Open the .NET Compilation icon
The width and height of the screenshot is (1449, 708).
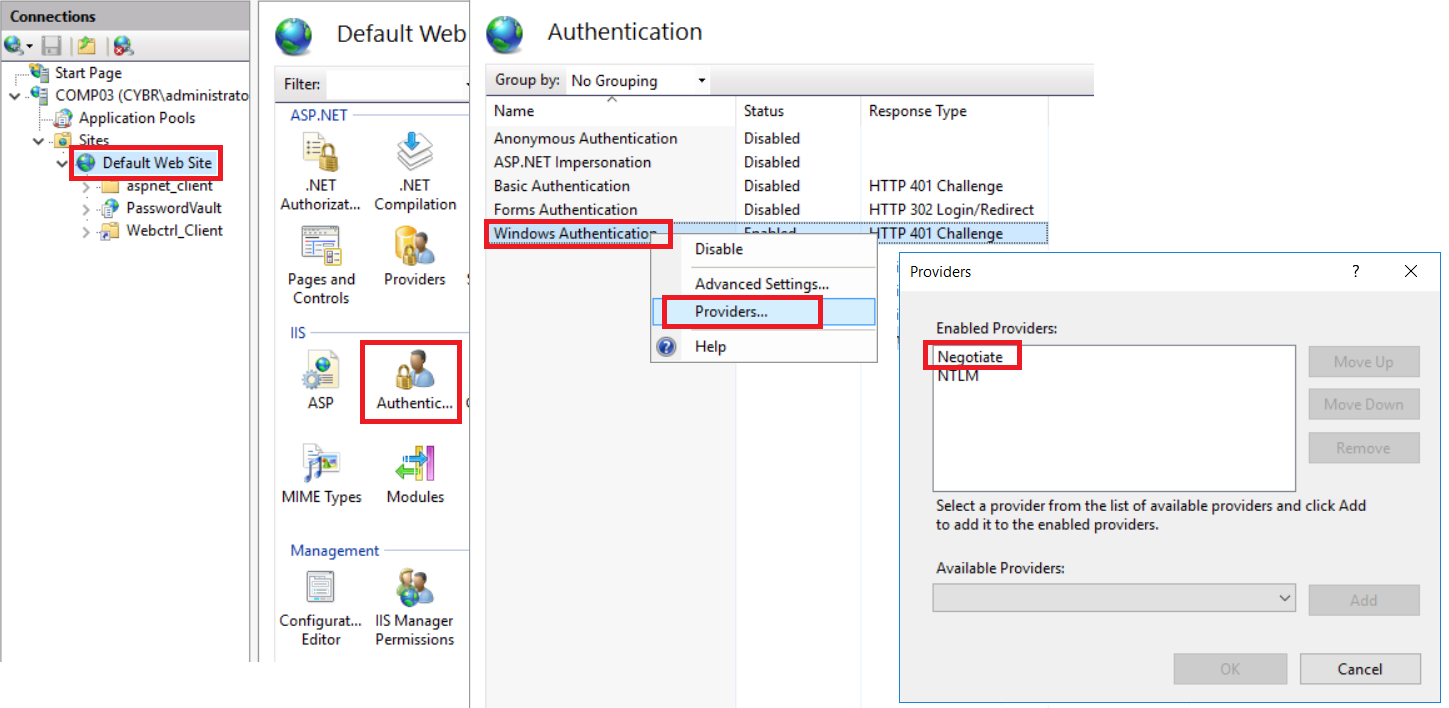(415, 172)
